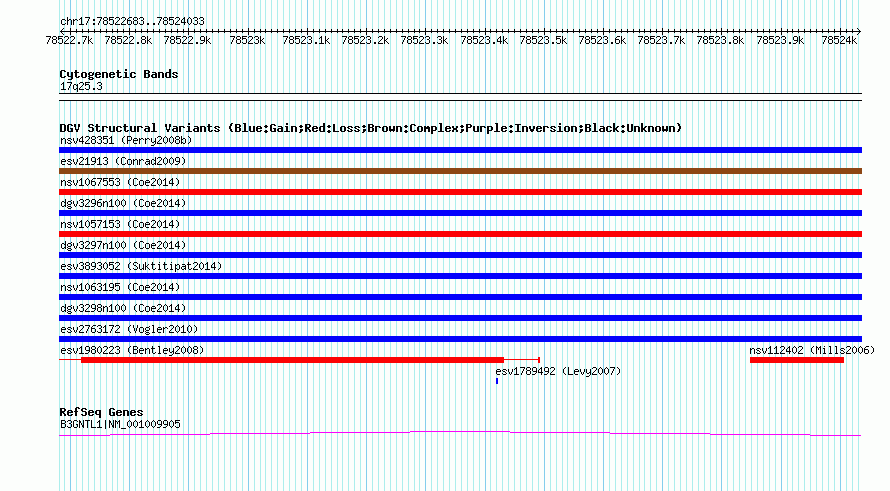Open the dgv3296n100 (Coe2014) blue bar
This screenshot has height=491, width=890.
460,213
